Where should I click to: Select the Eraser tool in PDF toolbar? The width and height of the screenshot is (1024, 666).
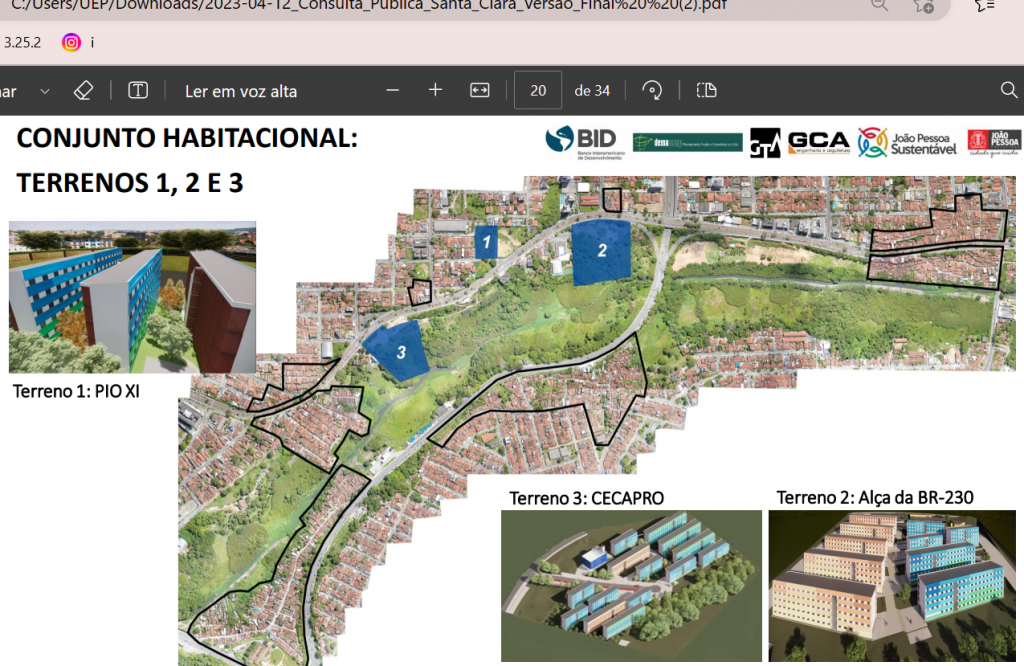point(84,91)
